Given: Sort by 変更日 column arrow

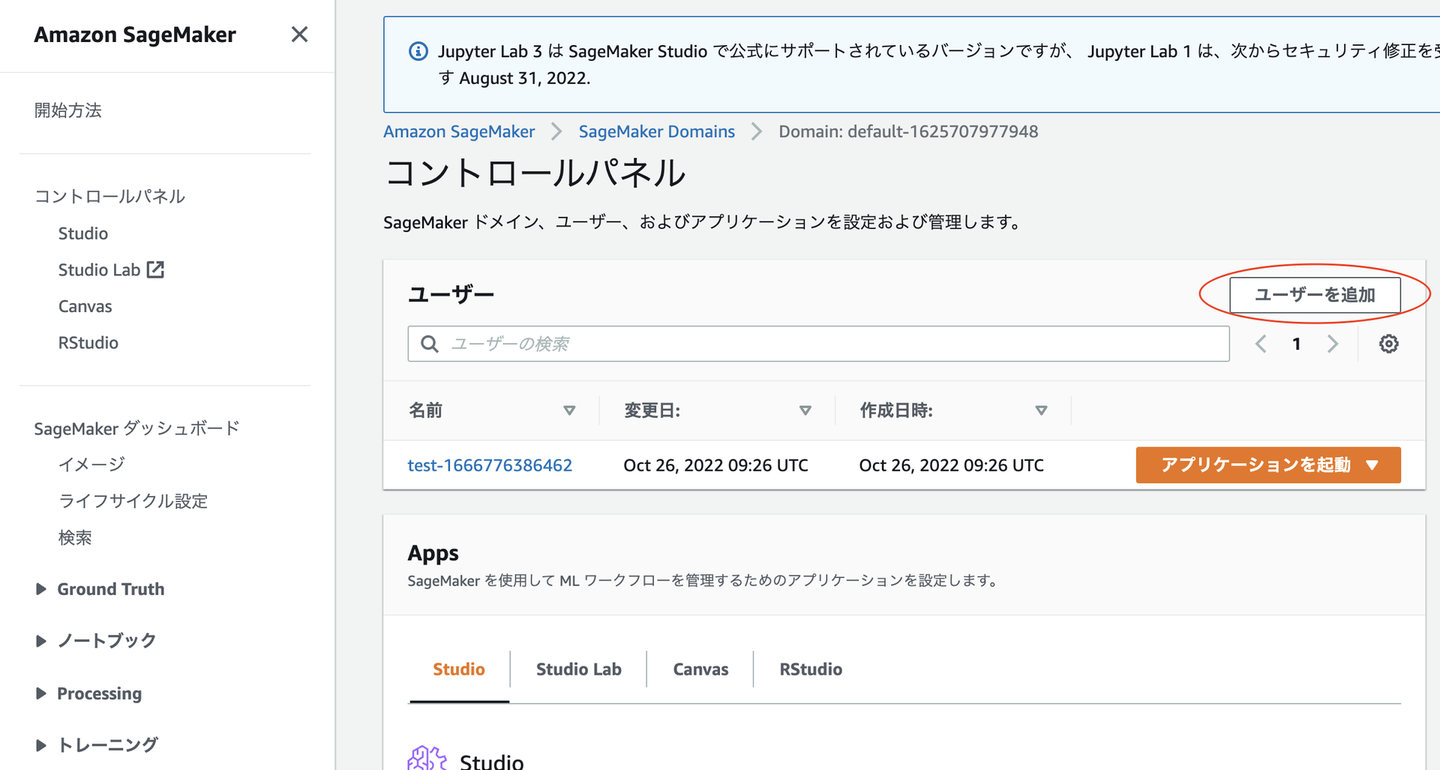Looking at the screenshot, I should 805,410.
